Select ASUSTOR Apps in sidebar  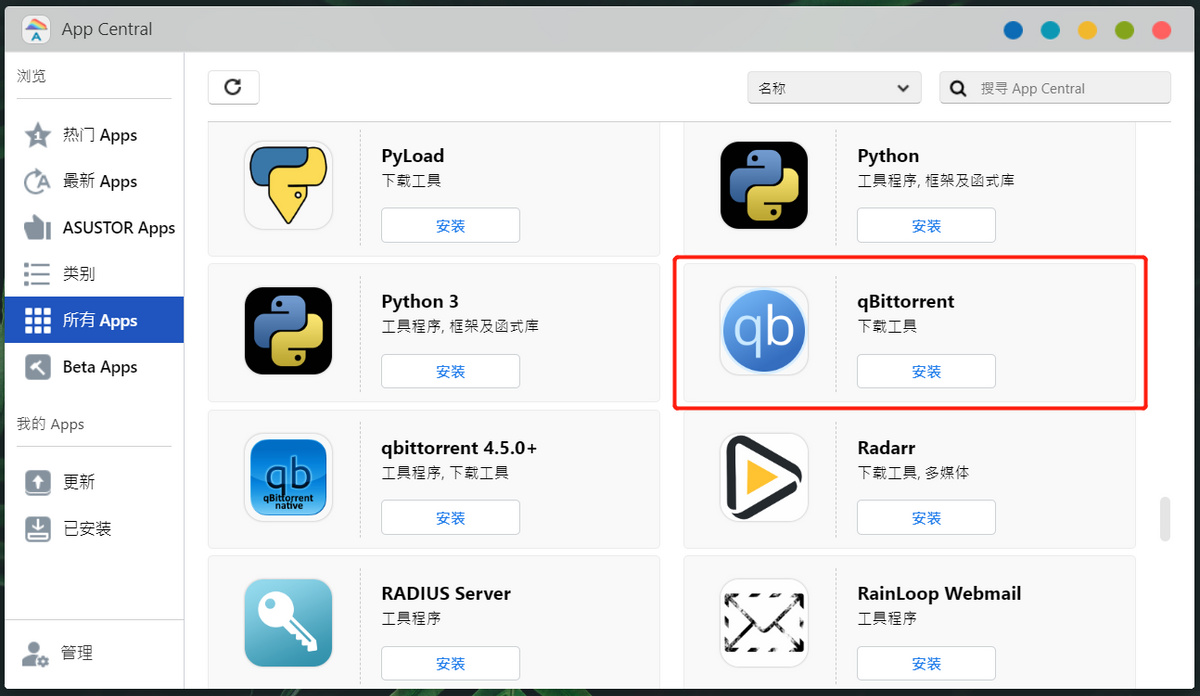click(92, 227)
